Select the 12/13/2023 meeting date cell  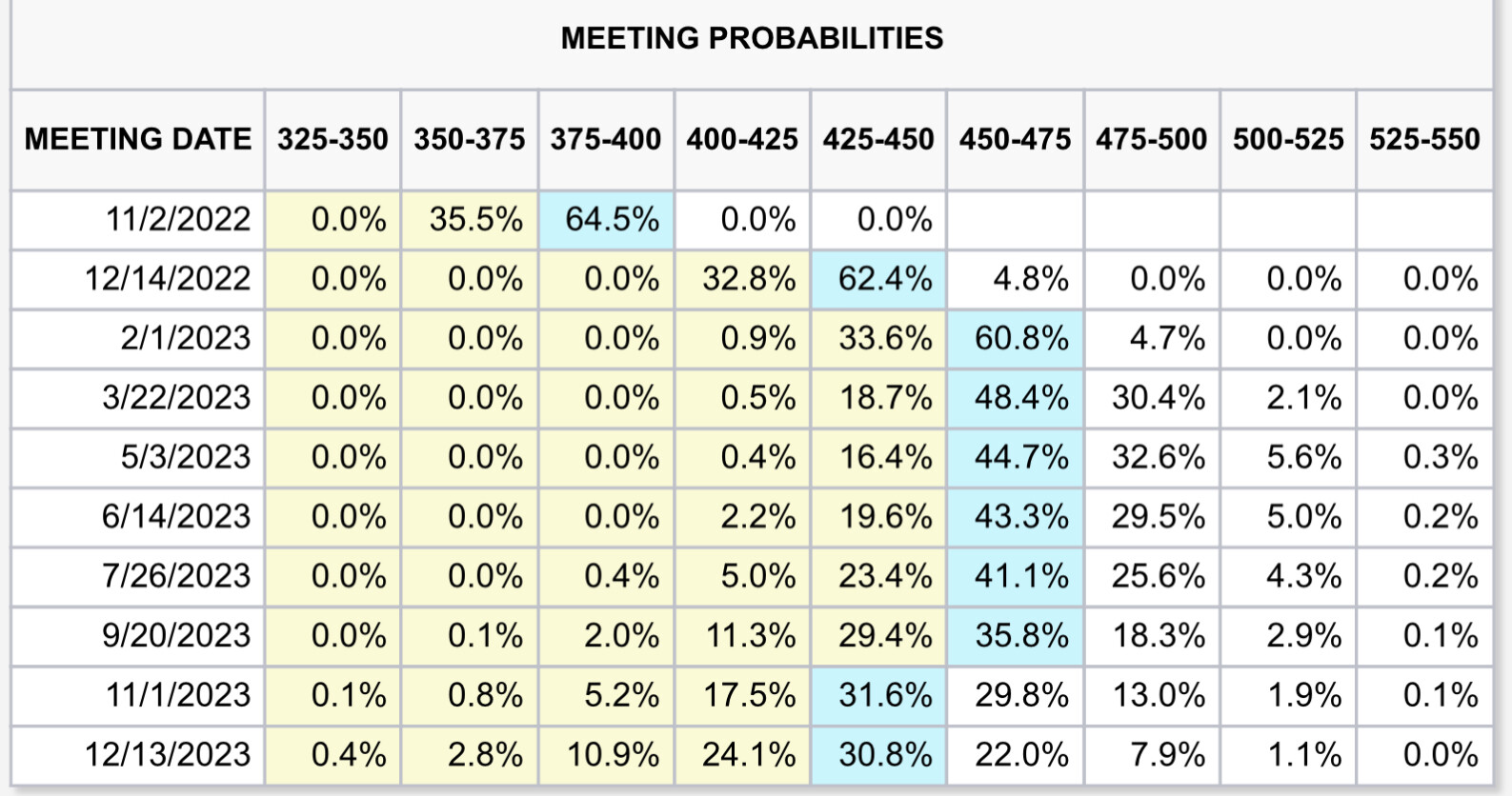[168, 754]
